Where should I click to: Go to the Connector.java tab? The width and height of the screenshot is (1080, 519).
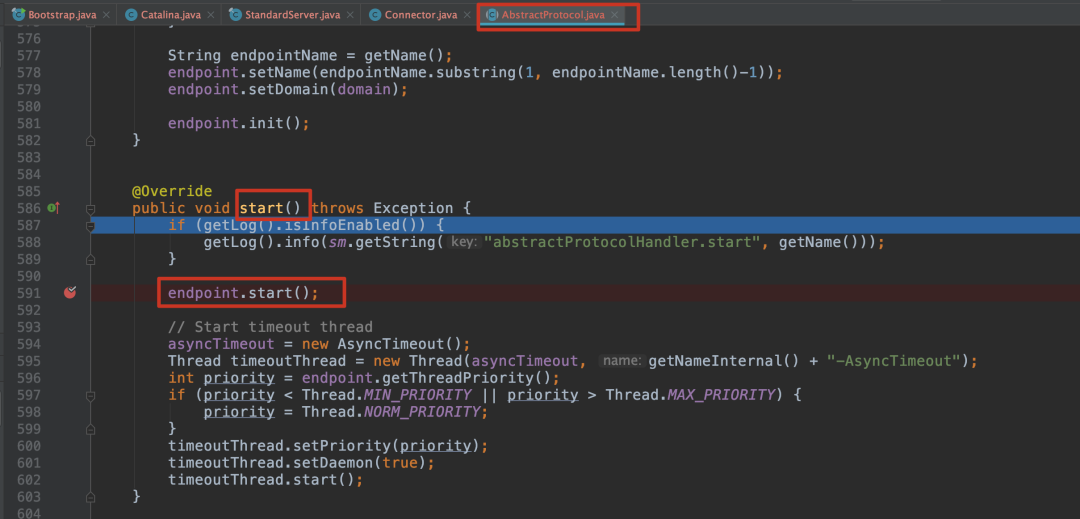coord(421,14)
